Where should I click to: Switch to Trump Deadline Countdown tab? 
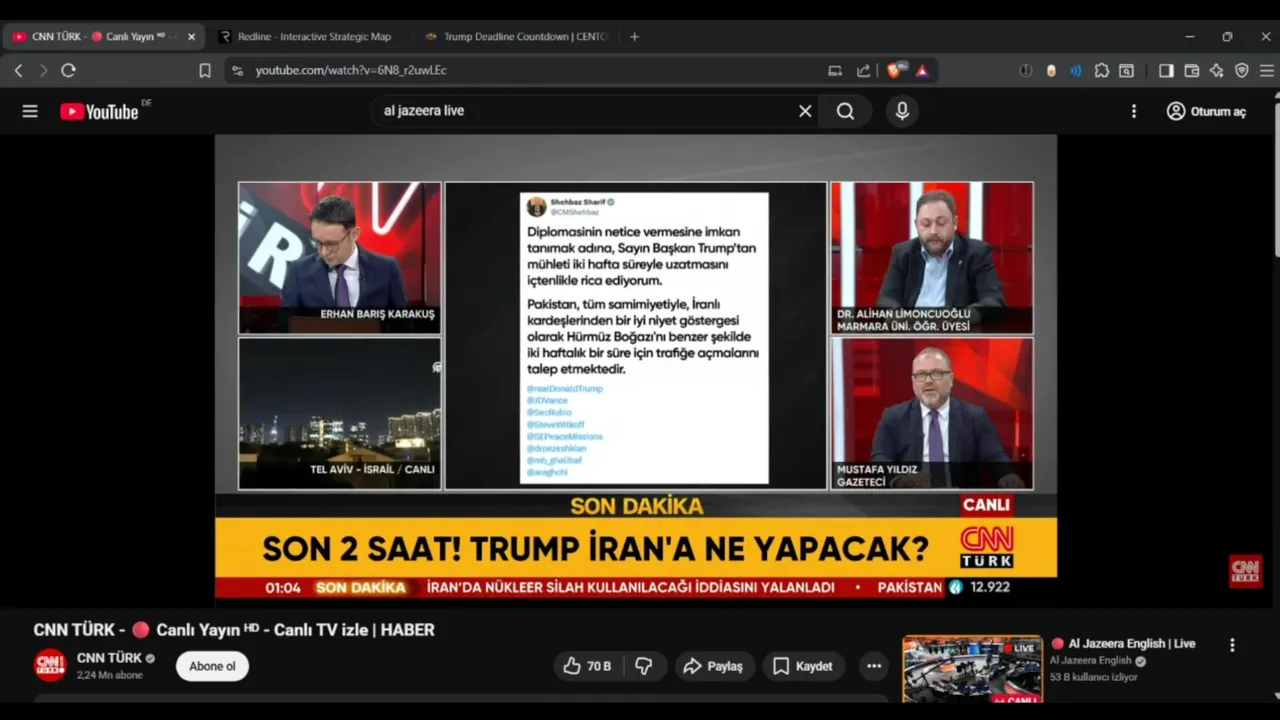[x=514, y=37]
